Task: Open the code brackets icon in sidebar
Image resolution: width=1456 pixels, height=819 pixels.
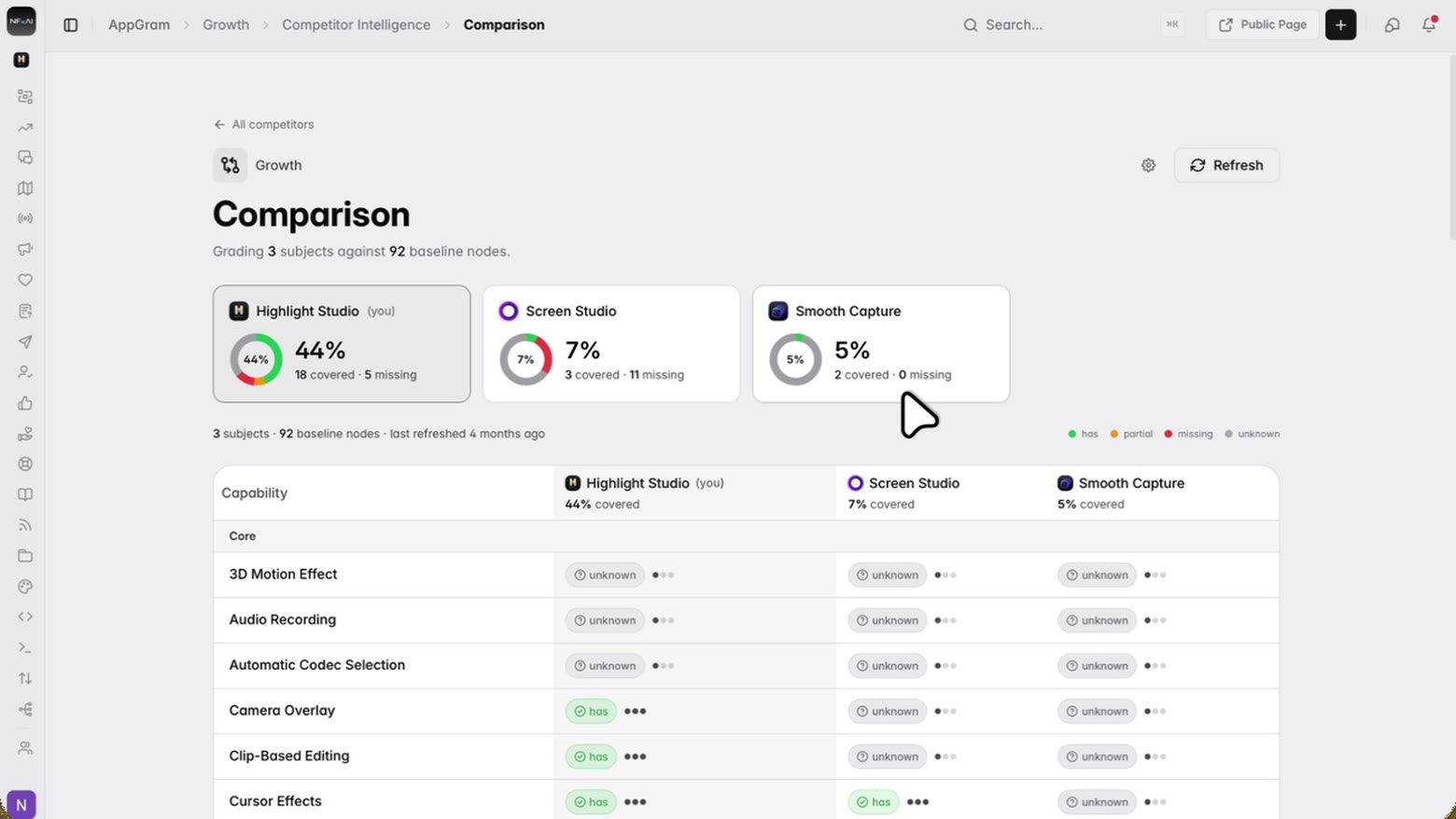Action: (x=25, y=617)
